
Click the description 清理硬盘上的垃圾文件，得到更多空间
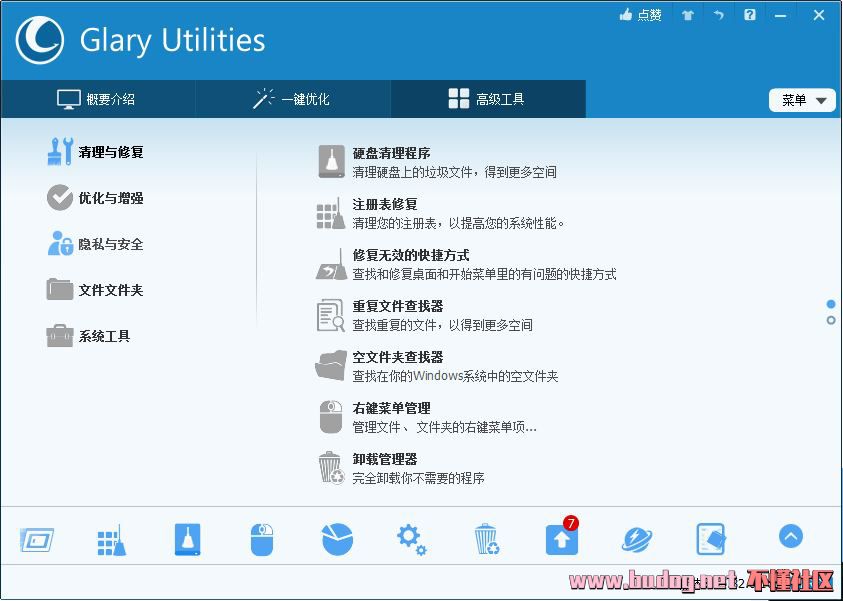455,173
